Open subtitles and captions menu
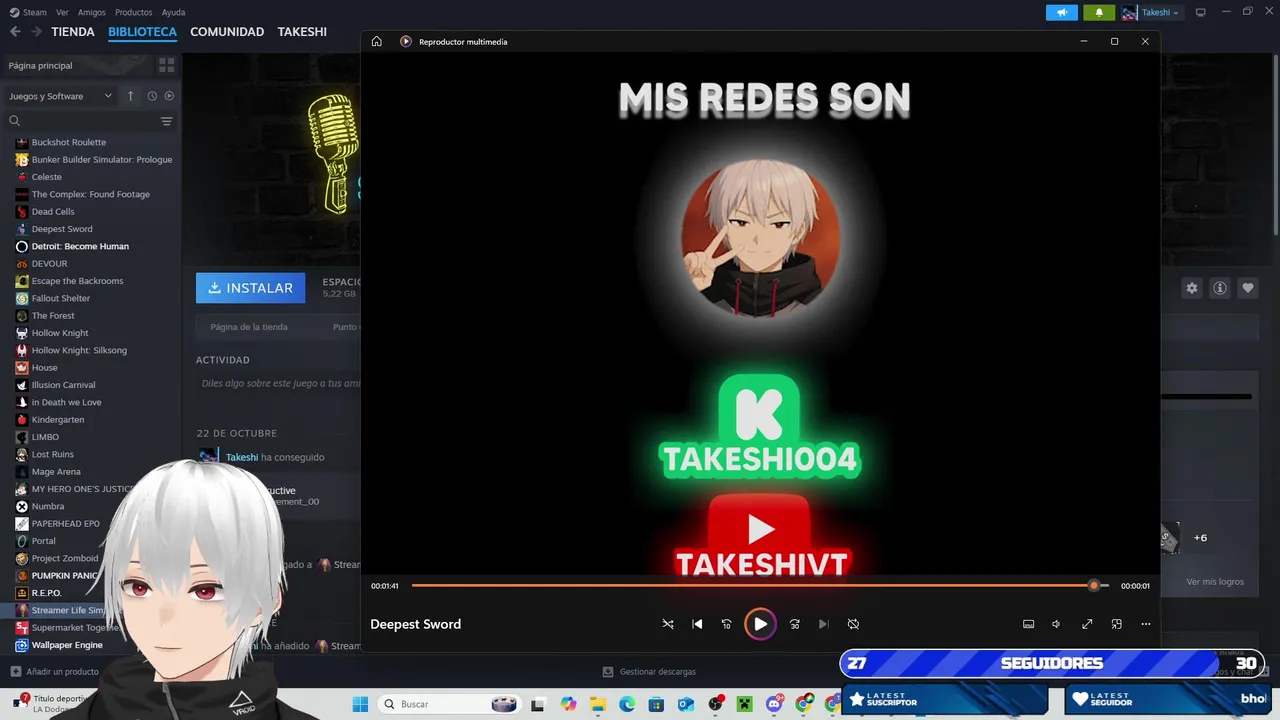Viewport: 1280px width, 720px height. coord(1028,624)
